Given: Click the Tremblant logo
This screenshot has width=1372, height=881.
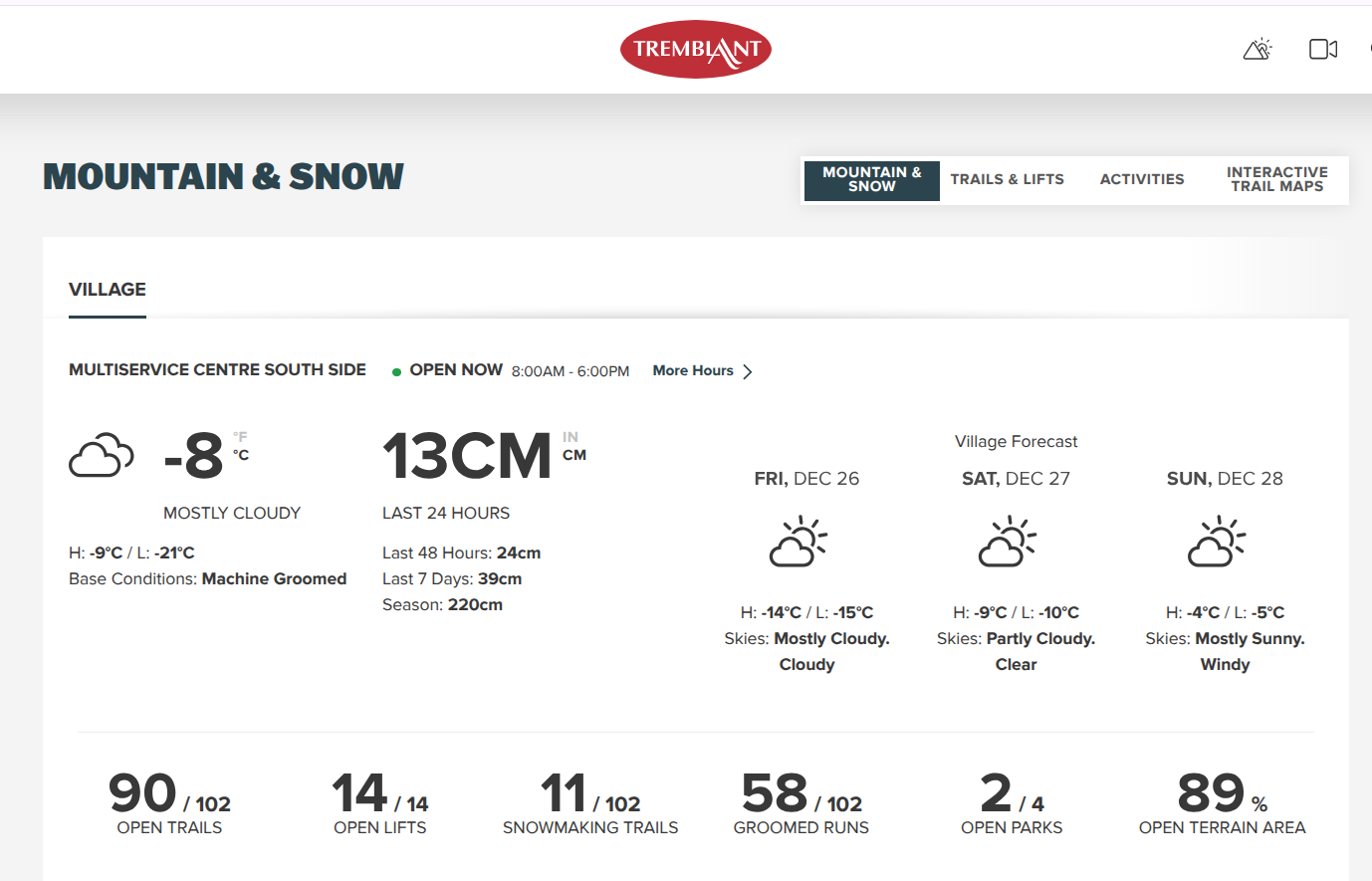Looking at the screenshot, I should [695, 49].
